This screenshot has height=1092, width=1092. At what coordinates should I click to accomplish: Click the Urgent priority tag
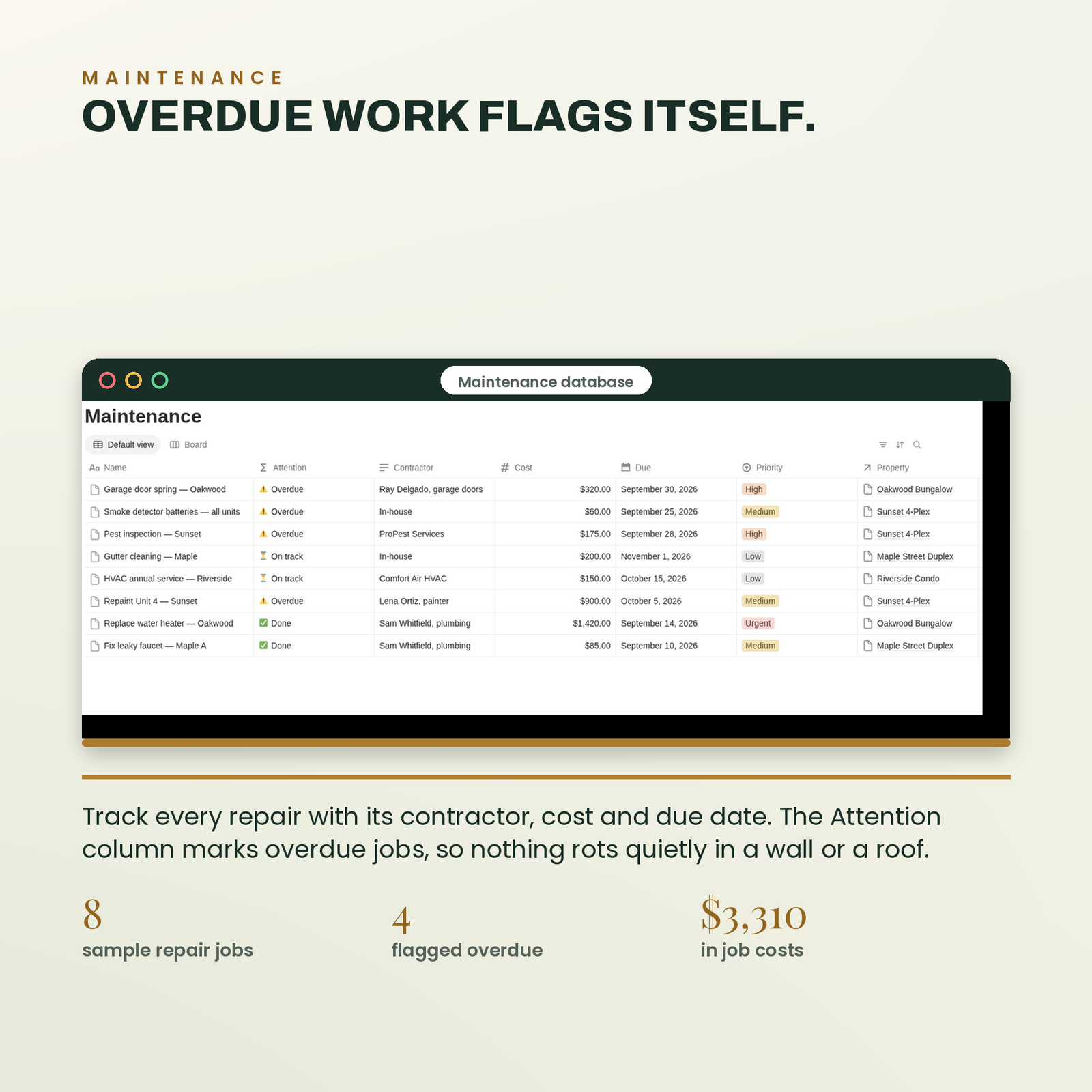coord(758,624)
